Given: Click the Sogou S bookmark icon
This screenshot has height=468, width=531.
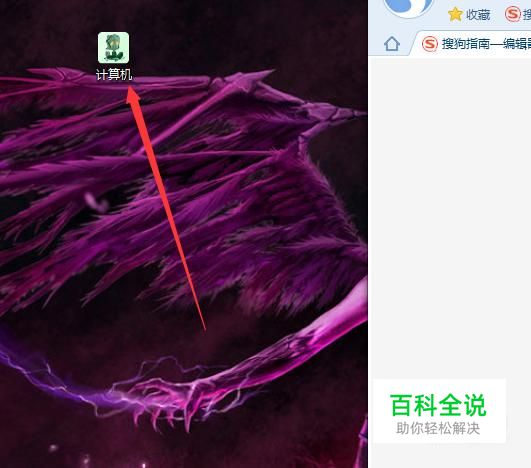Looking at the screenshot, I should [x=513, y=14].
